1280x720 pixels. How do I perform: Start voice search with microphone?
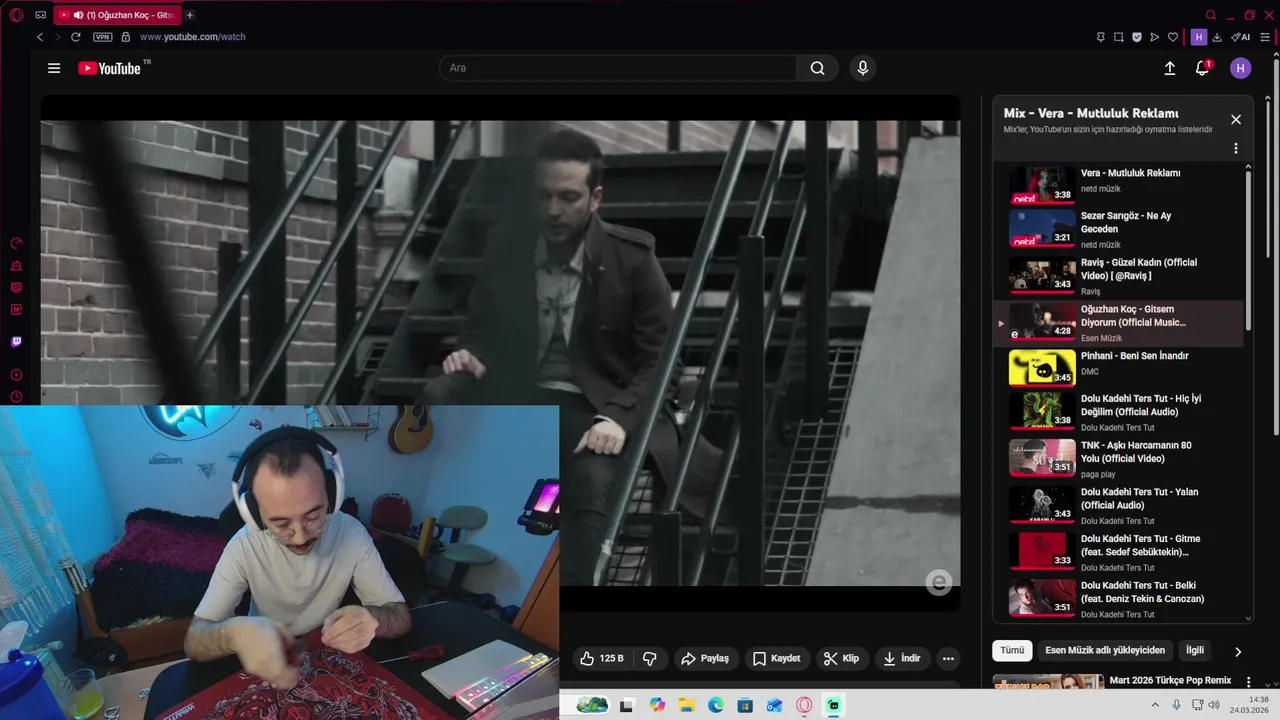[x=863, y=68]
